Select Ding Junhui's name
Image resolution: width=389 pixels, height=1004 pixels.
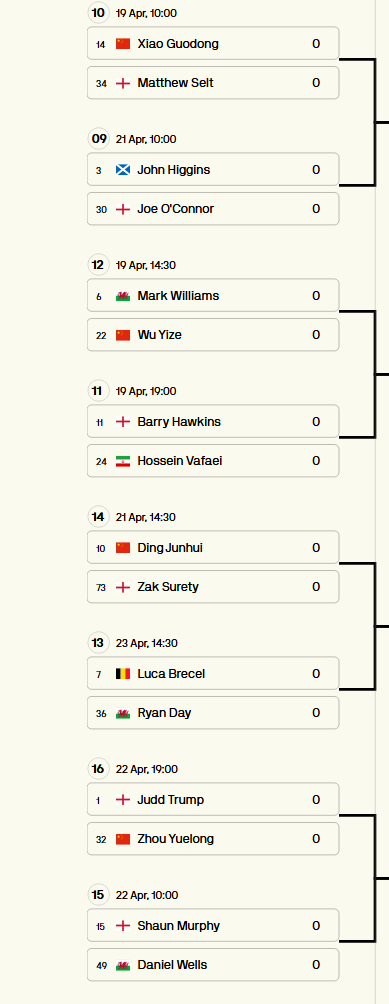point(170,548)
